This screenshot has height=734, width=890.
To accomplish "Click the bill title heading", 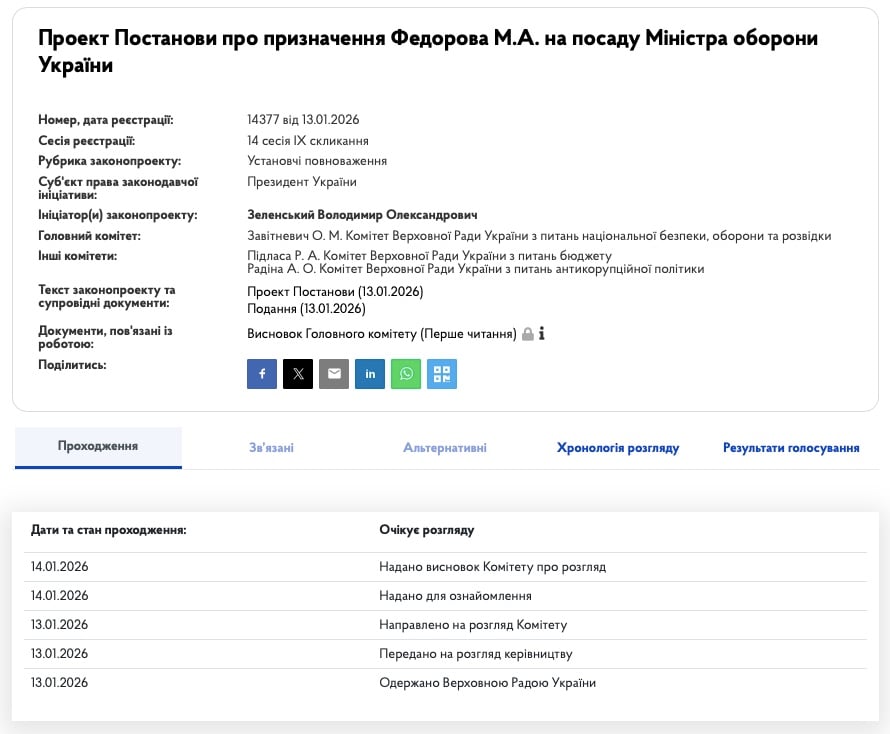I will pyautogui.click(x=428, y=49).
